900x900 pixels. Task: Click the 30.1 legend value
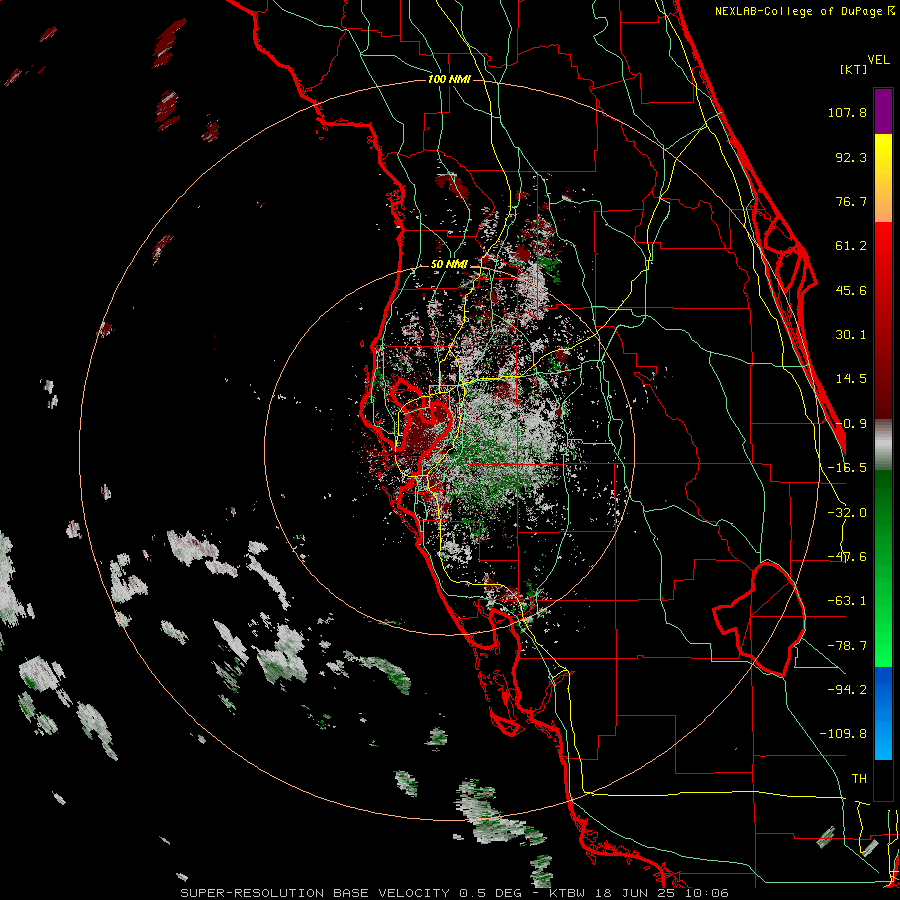pyautogui.click(x=851, y=335)
